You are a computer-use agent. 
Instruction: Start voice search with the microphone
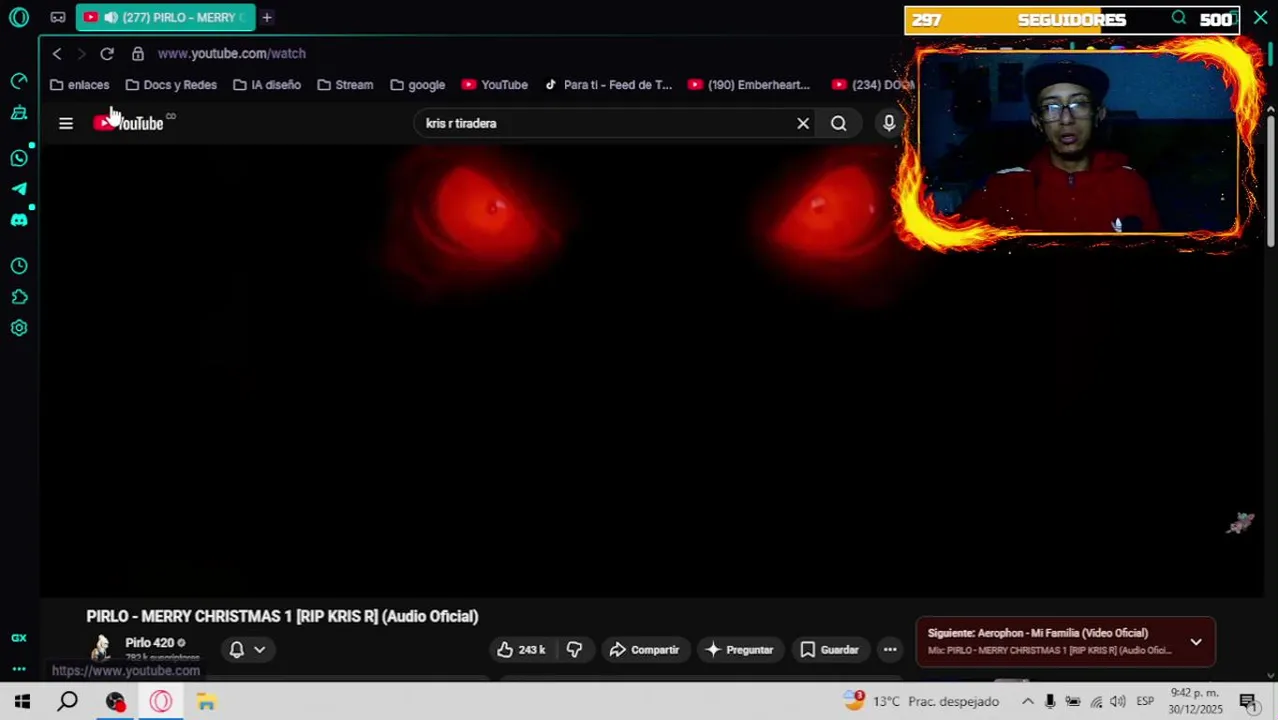[889, 123]
